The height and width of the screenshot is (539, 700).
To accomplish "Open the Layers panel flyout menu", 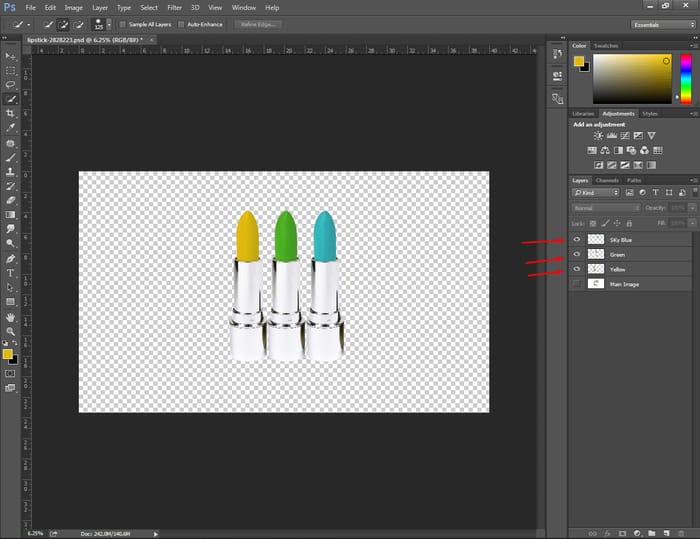I will [694, 180].
